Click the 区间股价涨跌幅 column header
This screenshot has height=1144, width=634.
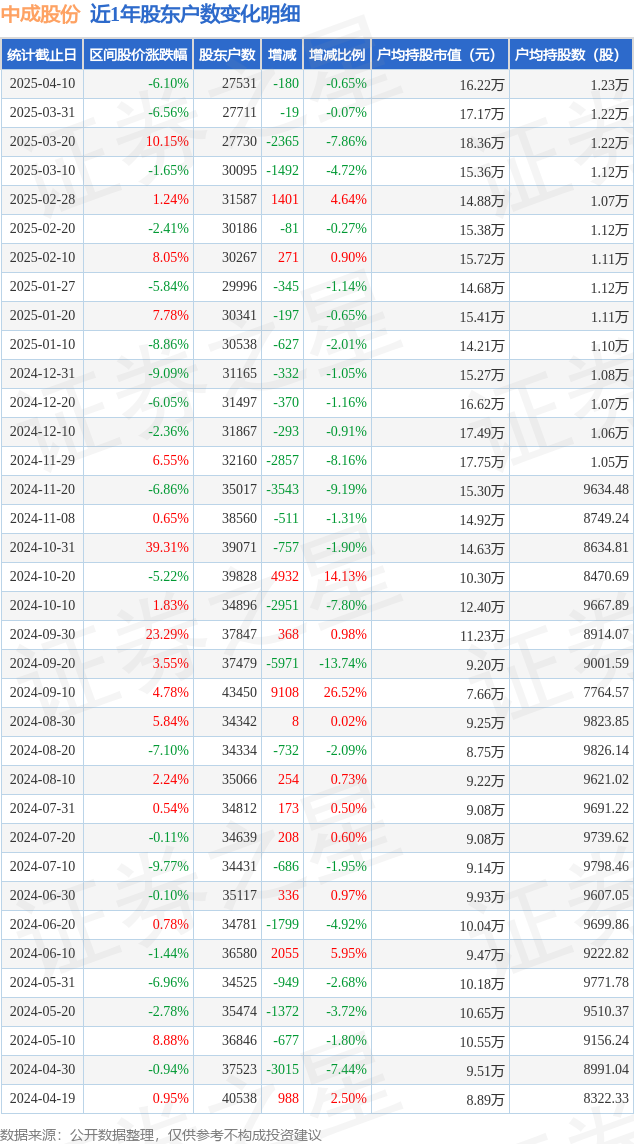tap(139, 54)
